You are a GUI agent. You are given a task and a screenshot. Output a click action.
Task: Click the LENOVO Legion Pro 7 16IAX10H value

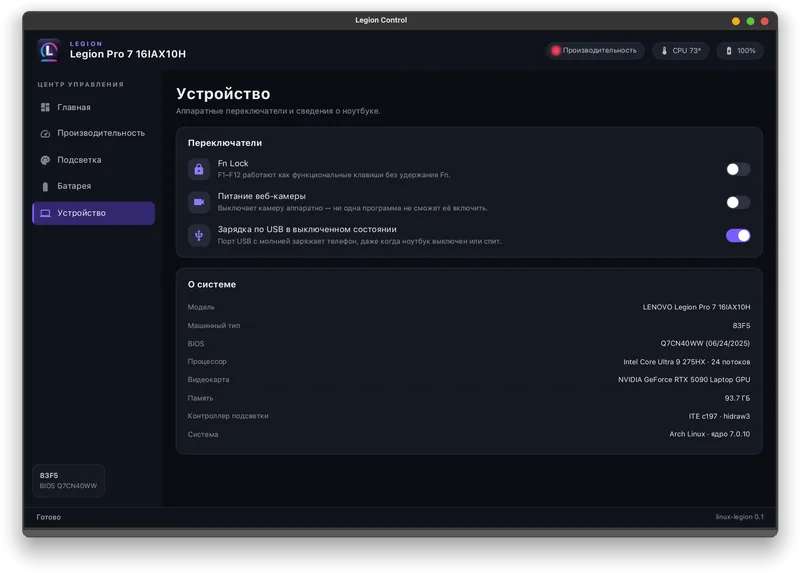696,307
